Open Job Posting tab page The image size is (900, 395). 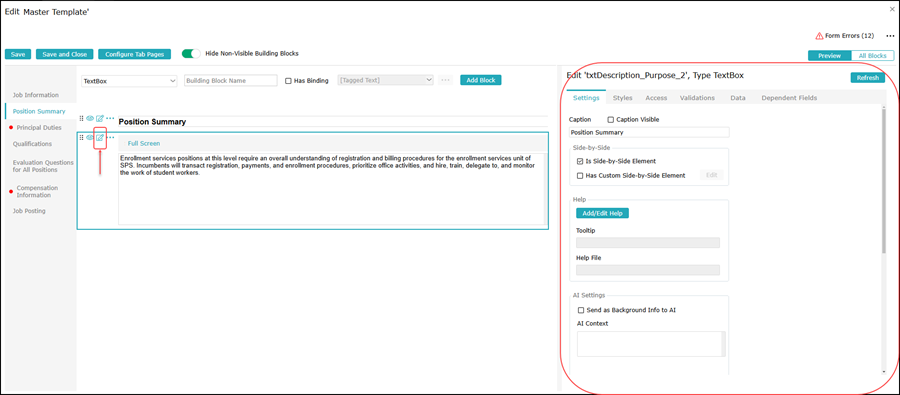(29, 211)
